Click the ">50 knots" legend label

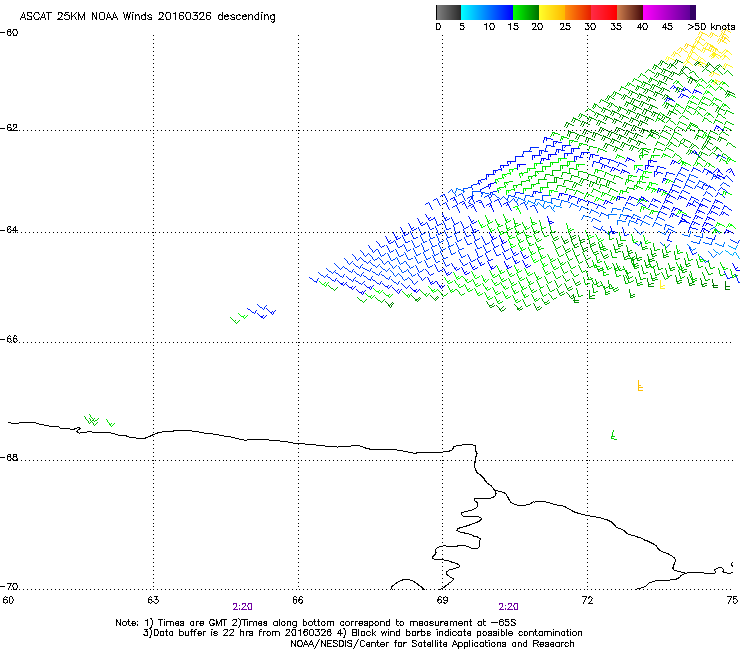(711, 26)
